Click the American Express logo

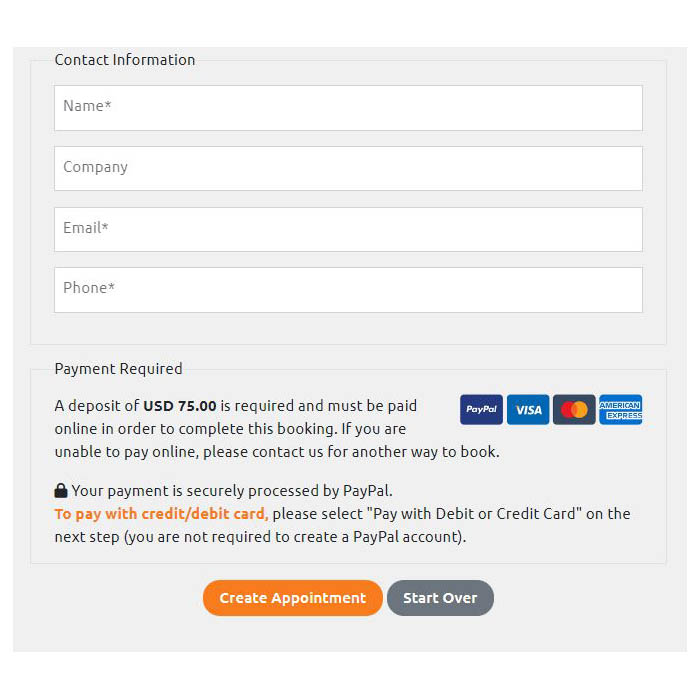tap(621, 409)
